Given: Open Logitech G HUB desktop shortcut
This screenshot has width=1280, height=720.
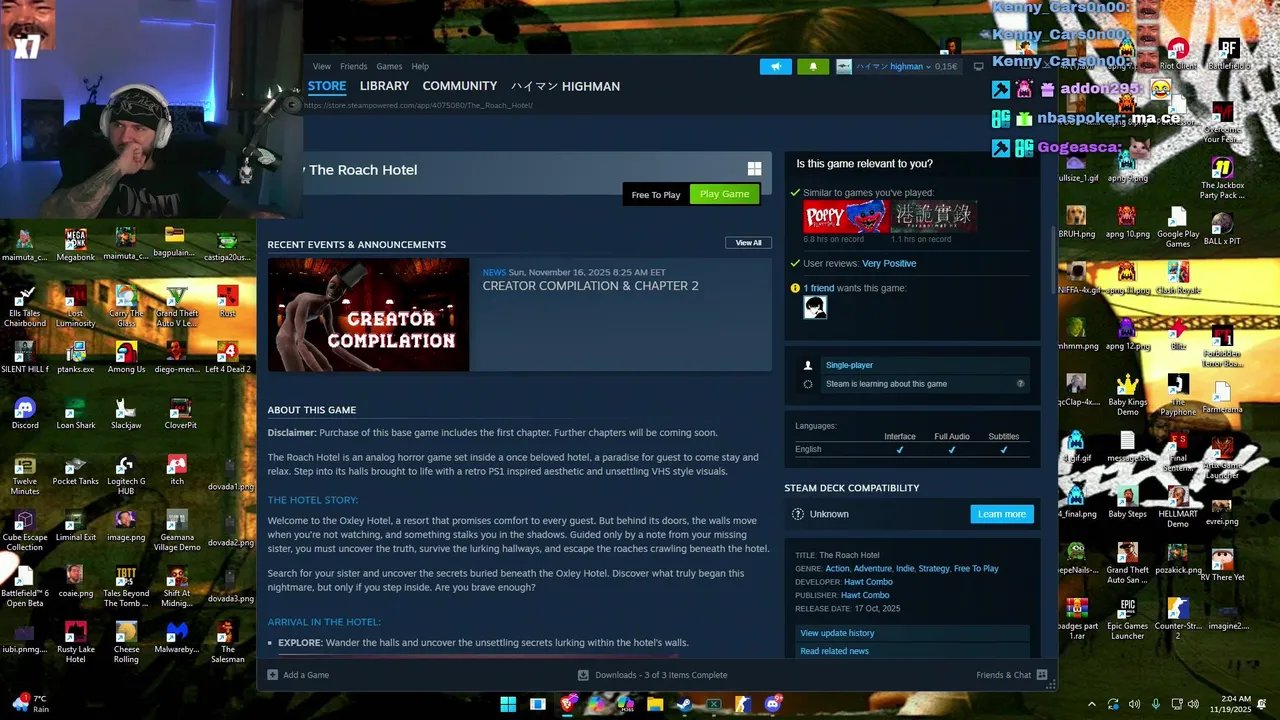Looking at the screenshot, I should tap(126, 474).
